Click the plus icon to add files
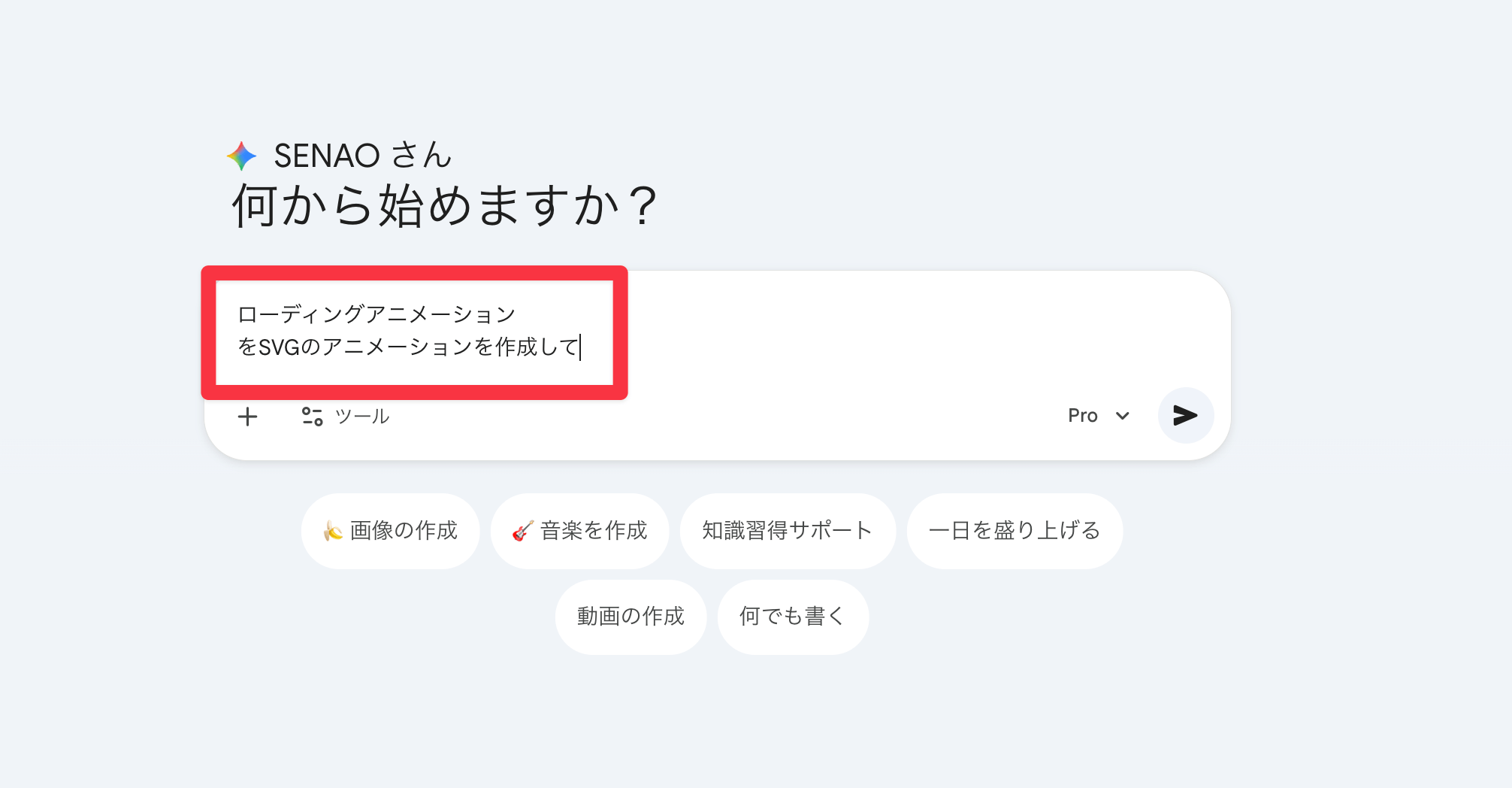 click(247, 416)
